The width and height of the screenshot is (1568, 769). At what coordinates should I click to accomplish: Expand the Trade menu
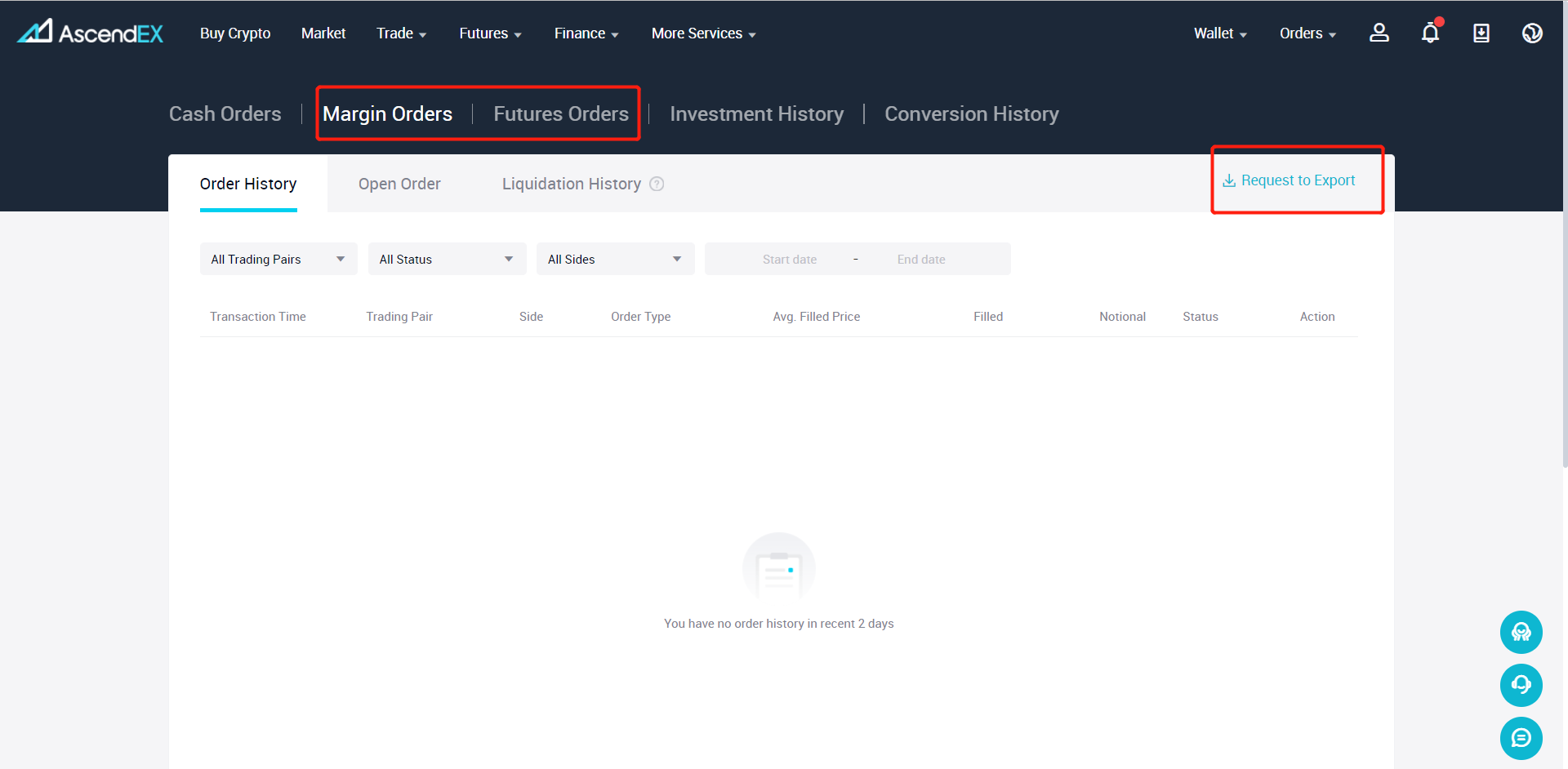(402, 33)
